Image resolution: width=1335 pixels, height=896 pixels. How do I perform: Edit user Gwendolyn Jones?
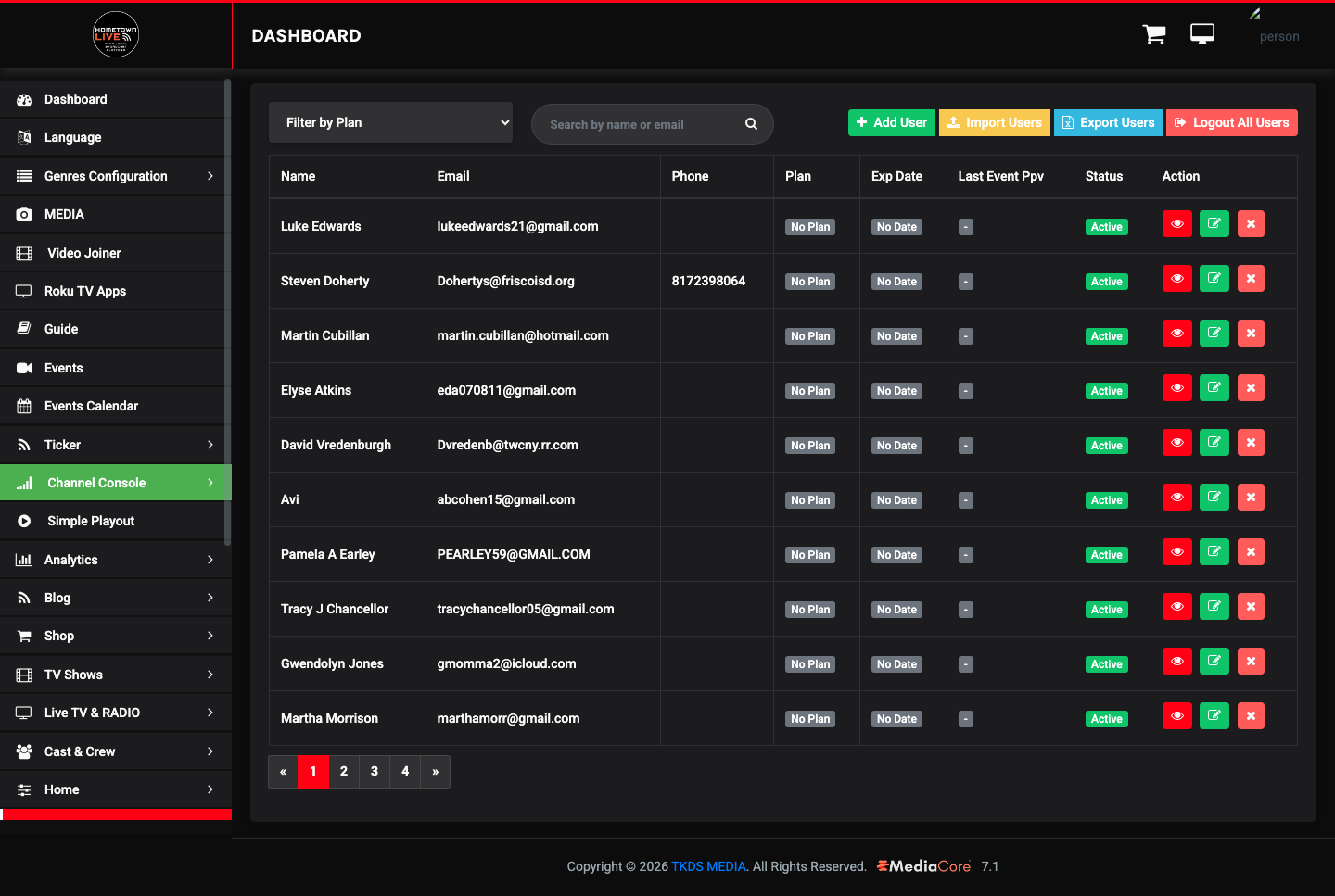click(x=1214, y=662)
